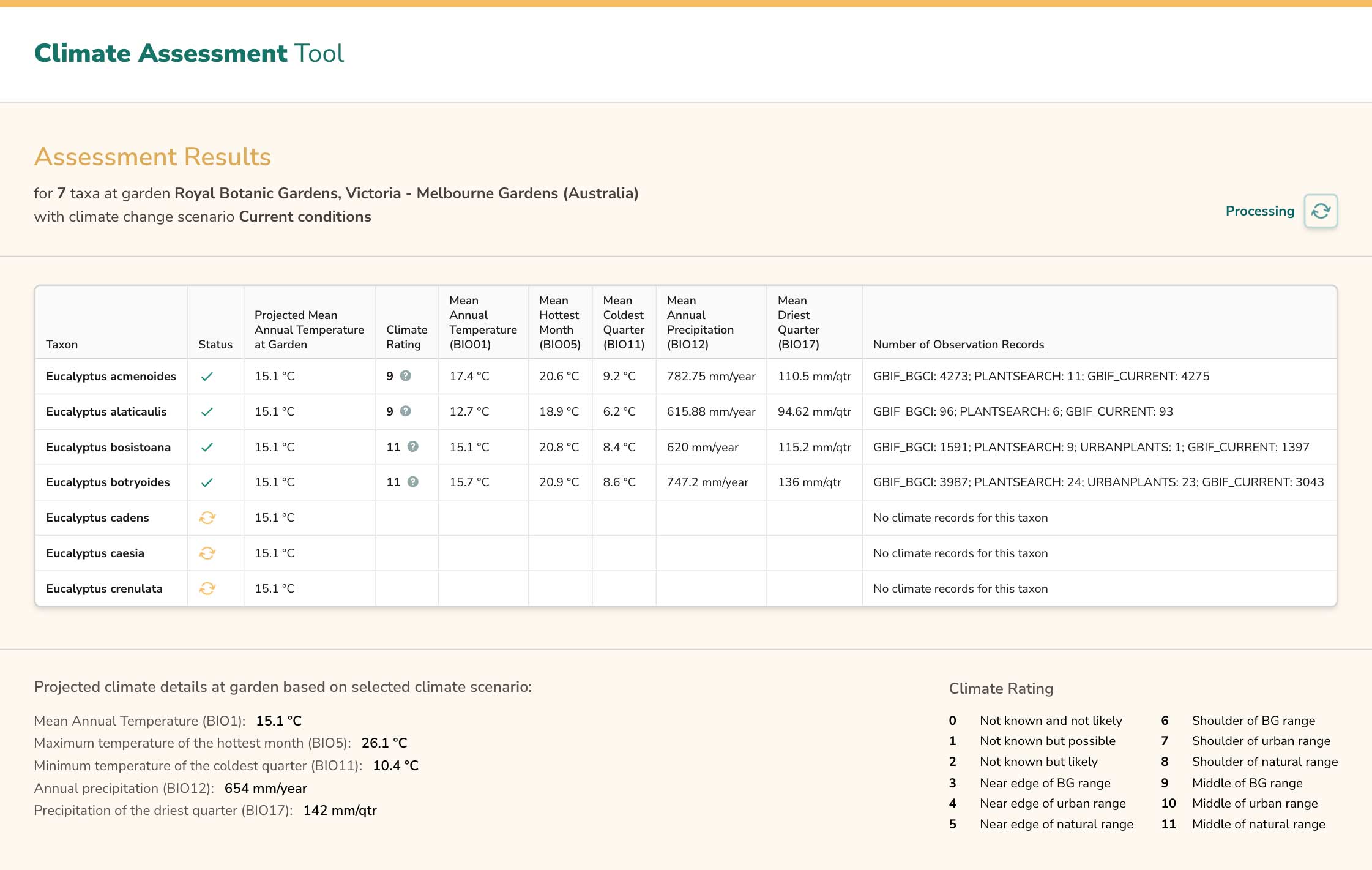
Task: Click the checkmark status icon for Eucalyptus botryoides
Action: pyautogui.click(x=207, y=482)
